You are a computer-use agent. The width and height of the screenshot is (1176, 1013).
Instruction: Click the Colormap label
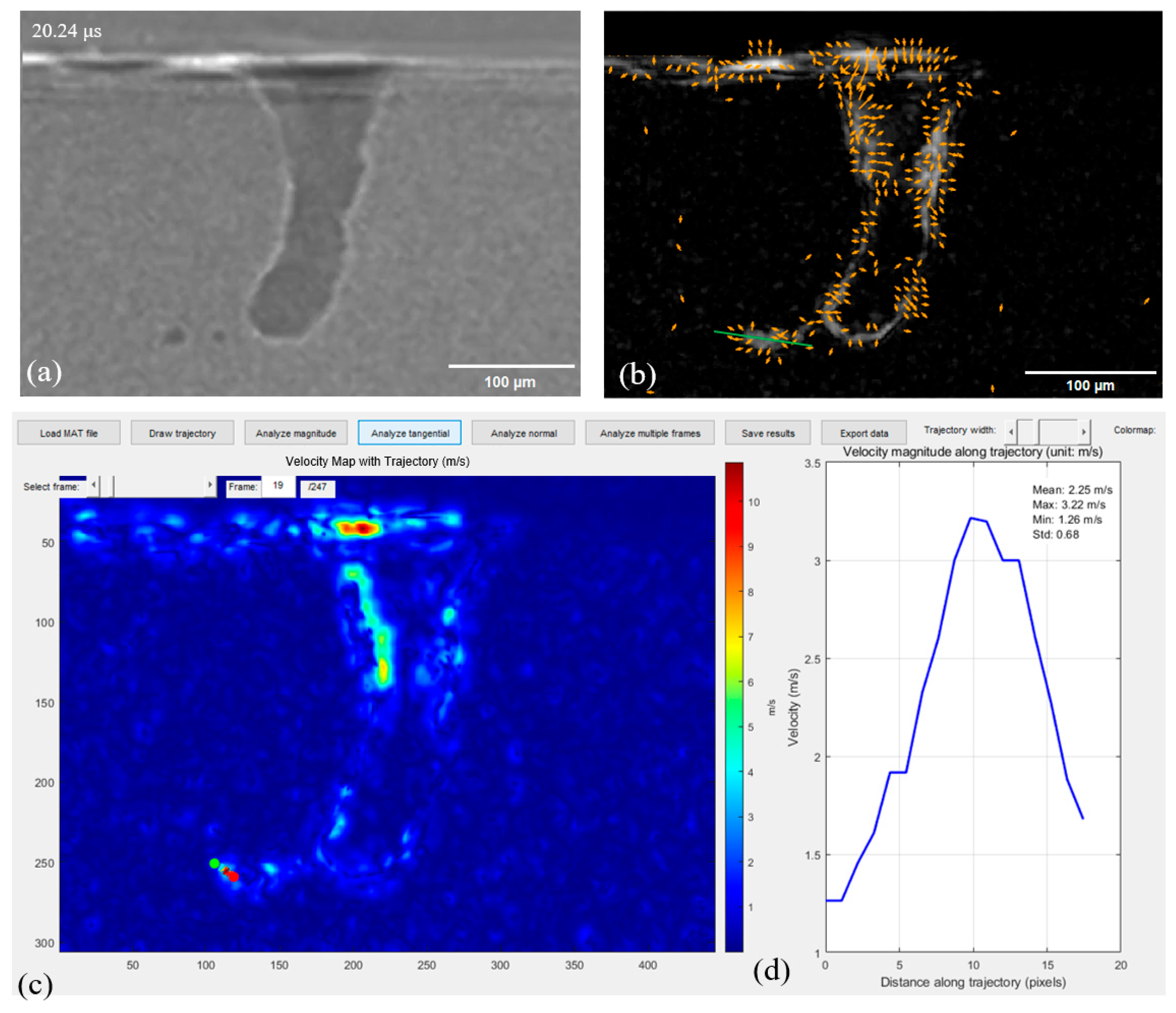[1134, 430]
